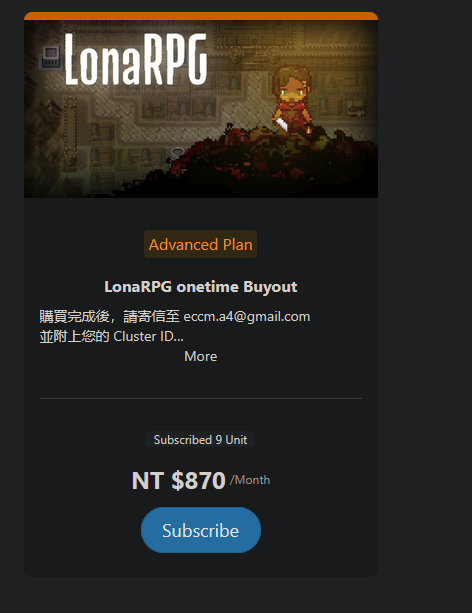Select the Advanced Plan badge
The image size is (472, 613).
[x=201, y=244]
